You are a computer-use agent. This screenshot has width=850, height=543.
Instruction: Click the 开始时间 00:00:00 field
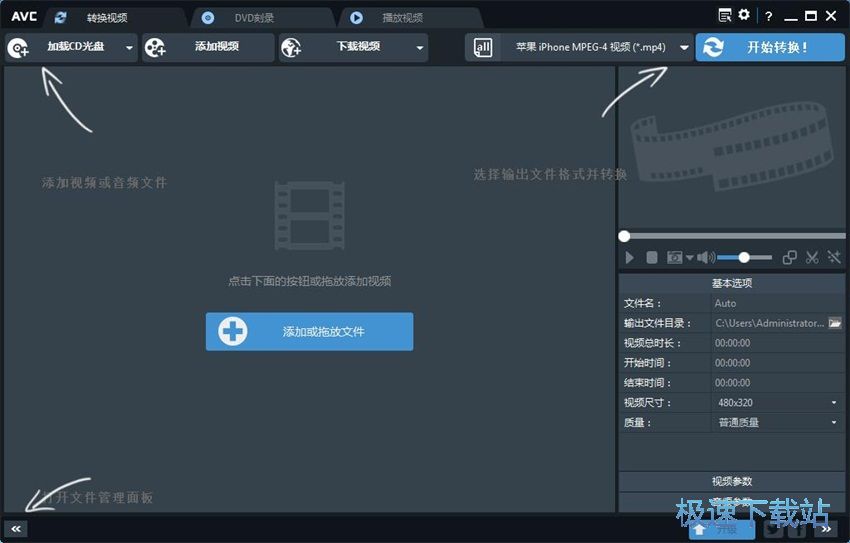tap(777, 363)
